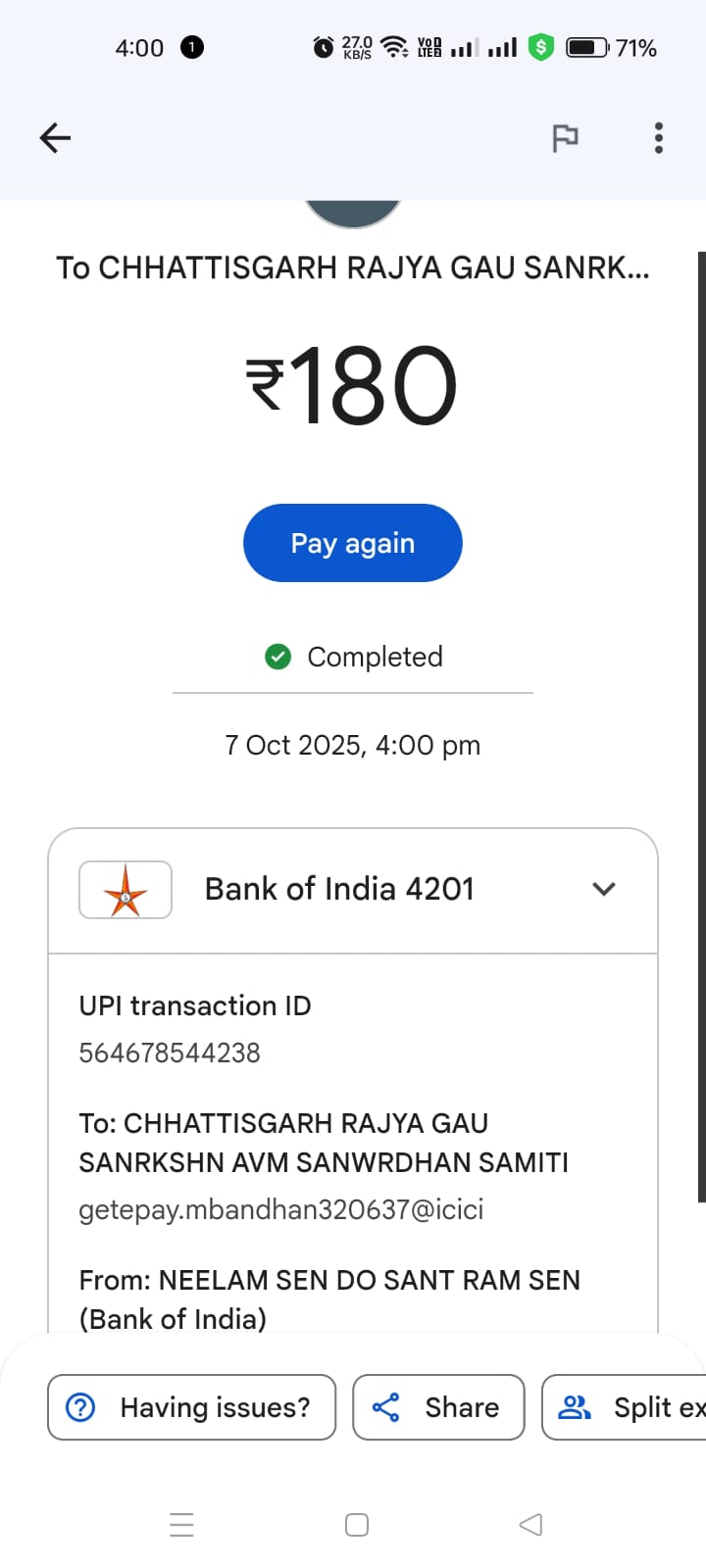
Task: Tap the recipient UPI address getepay.mbandhan320637@icici
Action: [281, 1209]
